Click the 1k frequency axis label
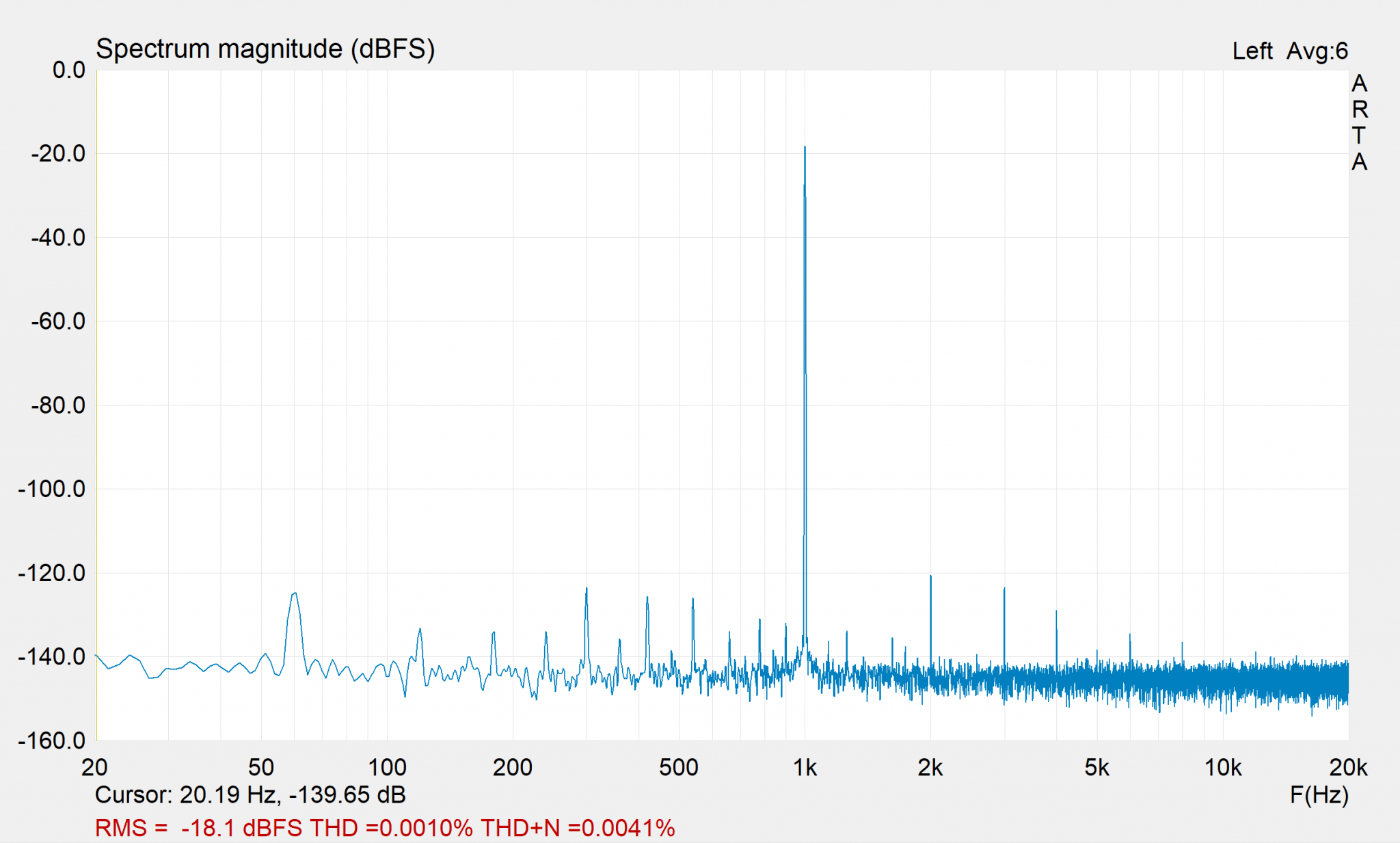This screenshot has height=843, width=1400. (x=805, y=768)
